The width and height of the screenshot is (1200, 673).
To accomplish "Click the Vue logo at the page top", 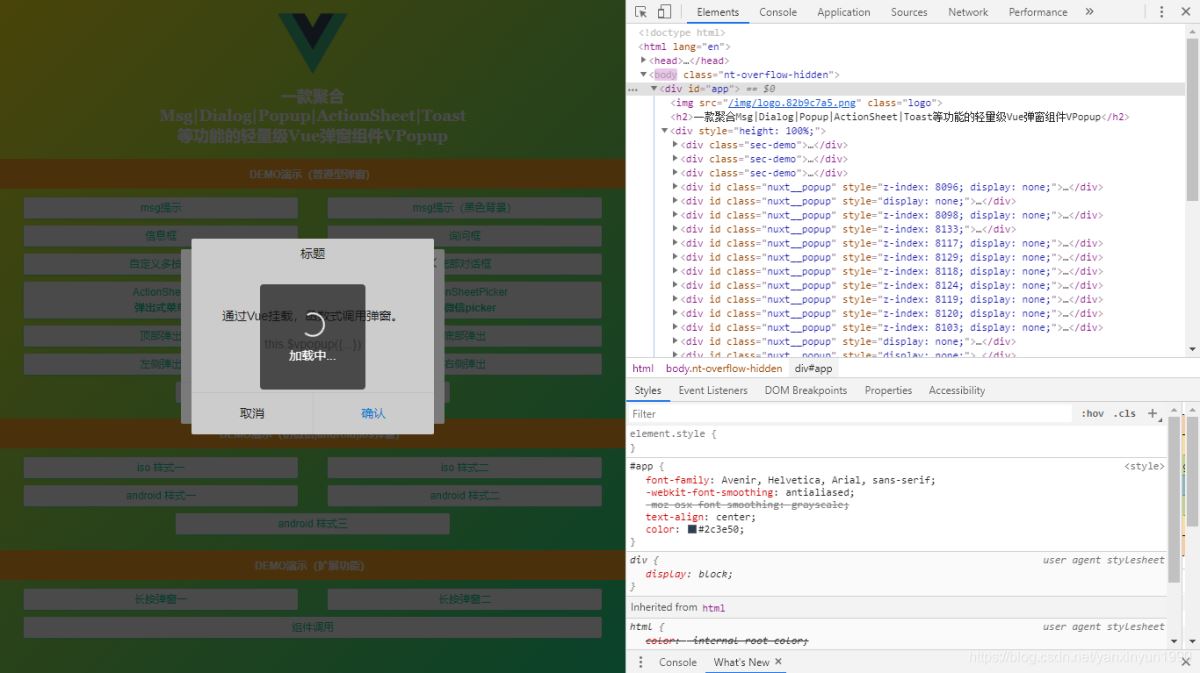I will click(314, 42).
